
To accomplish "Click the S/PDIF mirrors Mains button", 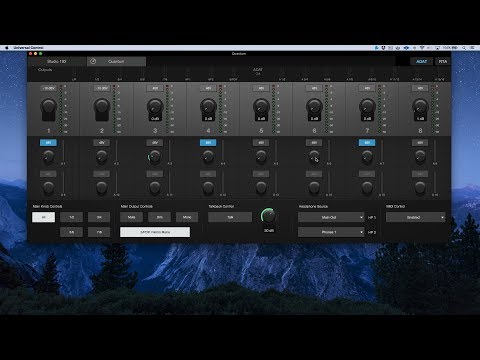I will (x=155, y=232).
